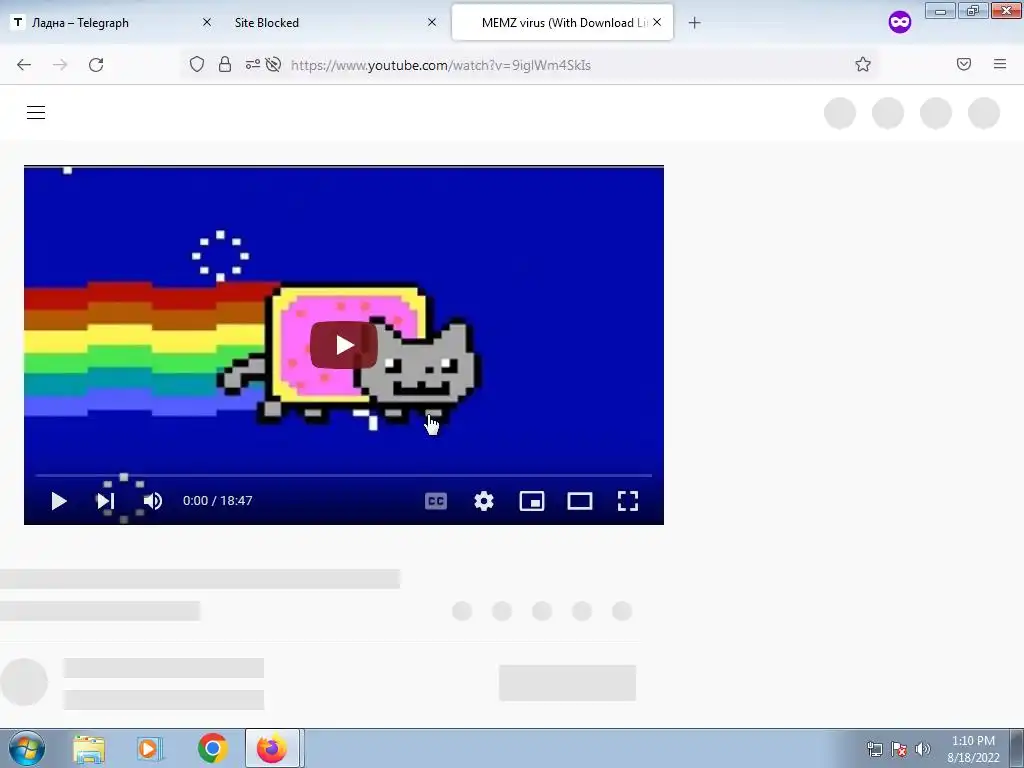
Task: Open video settings gear menu
Action: (484, 501)
